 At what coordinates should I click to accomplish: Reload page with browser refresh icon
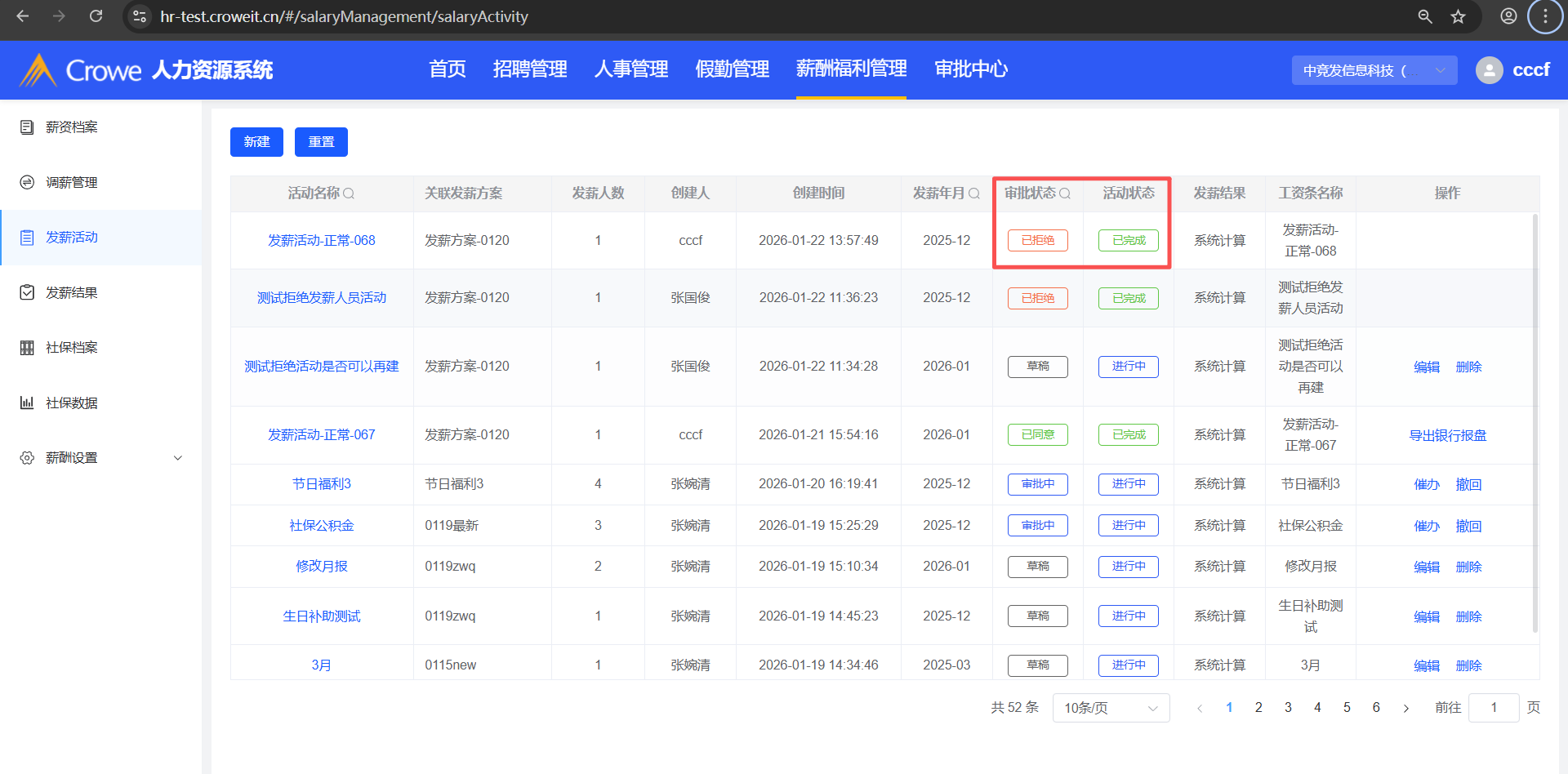96,16
